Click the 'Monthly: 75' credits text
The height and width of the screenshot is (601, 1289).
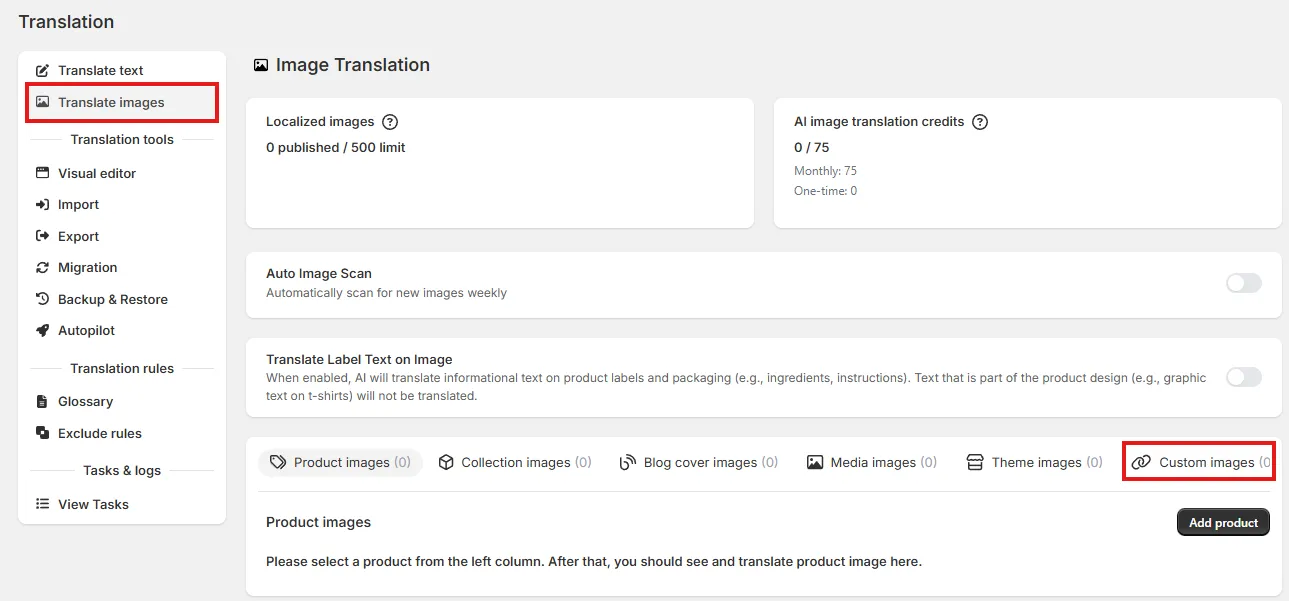[x=825, y=171]
